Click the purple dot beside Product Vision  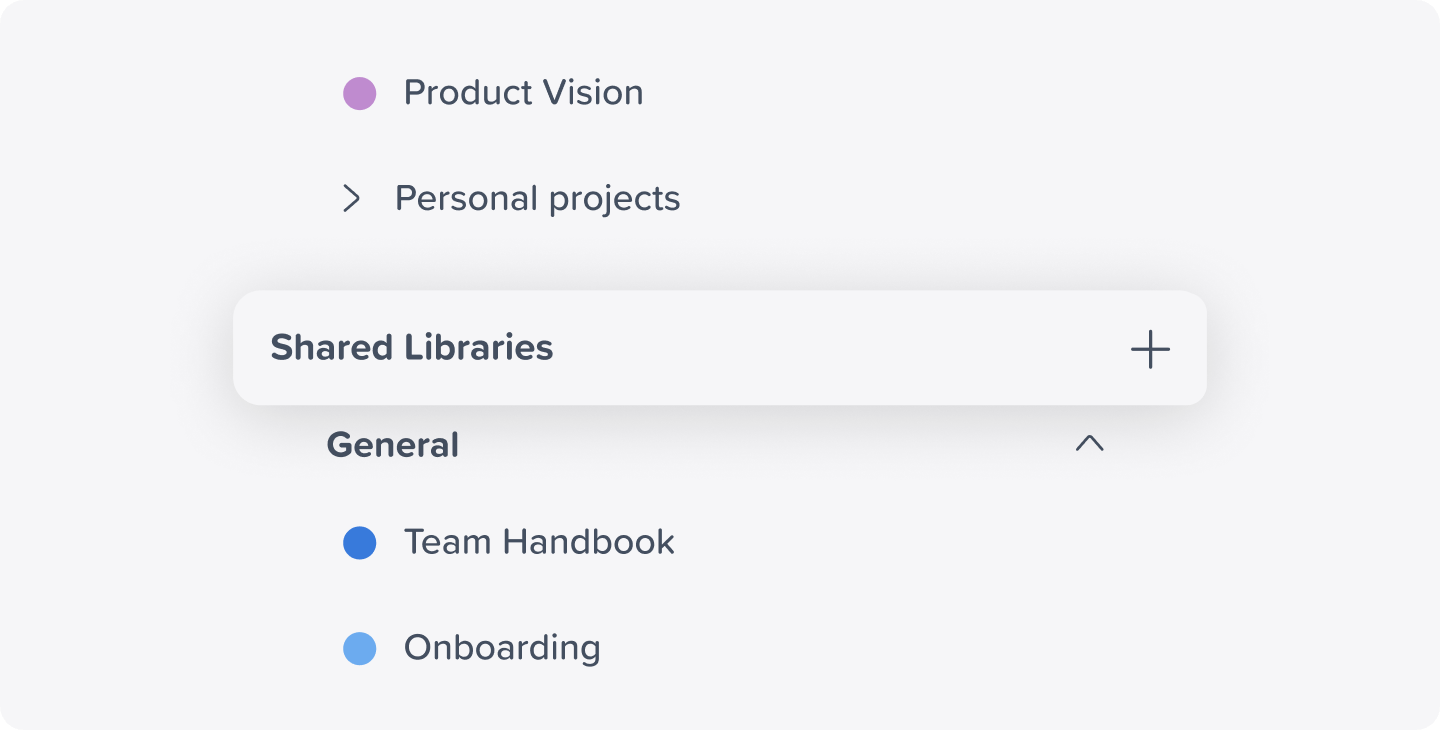tap(360, 92)
